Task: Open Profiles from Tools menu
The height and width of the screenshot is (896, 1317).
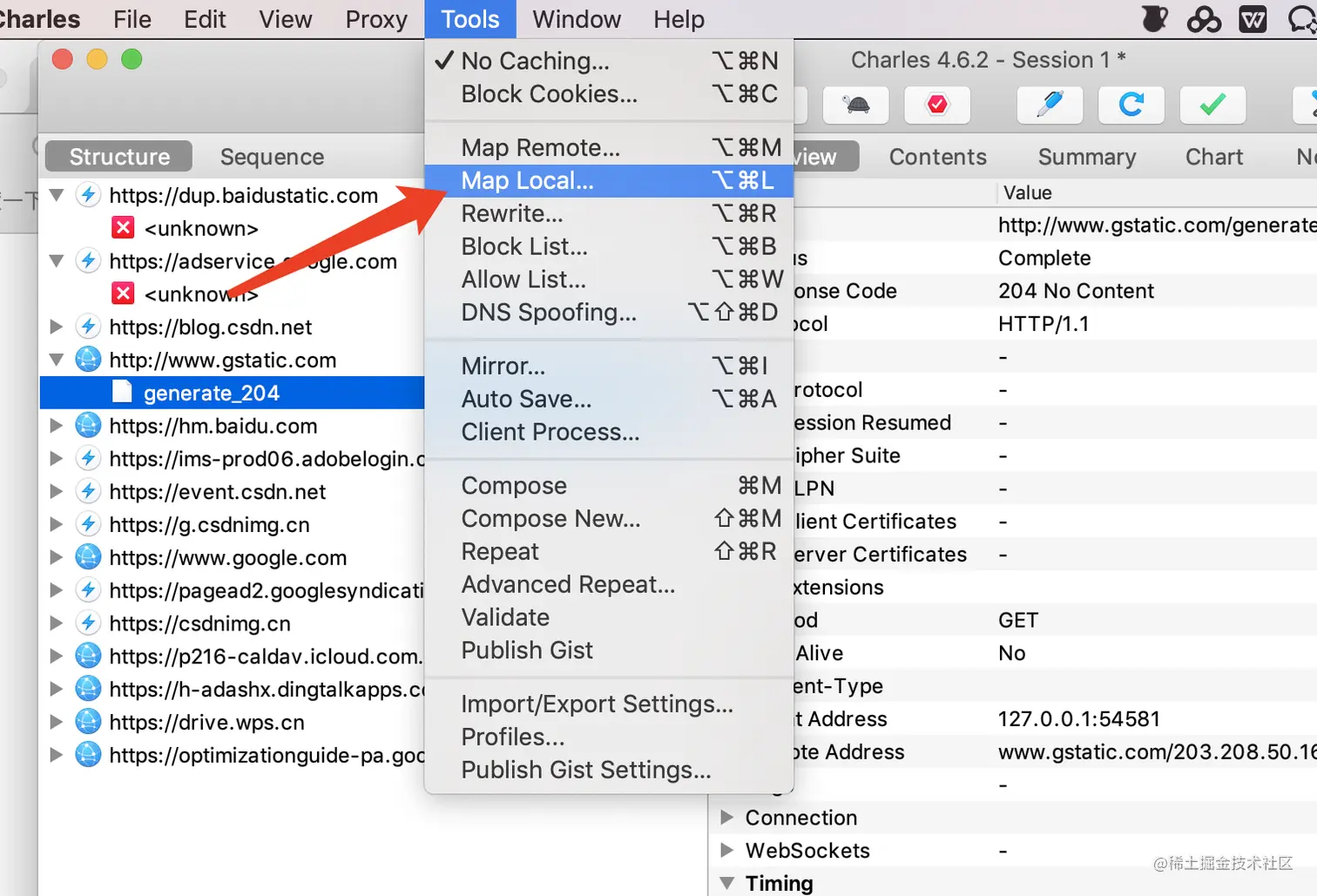Action: point(609,737)
